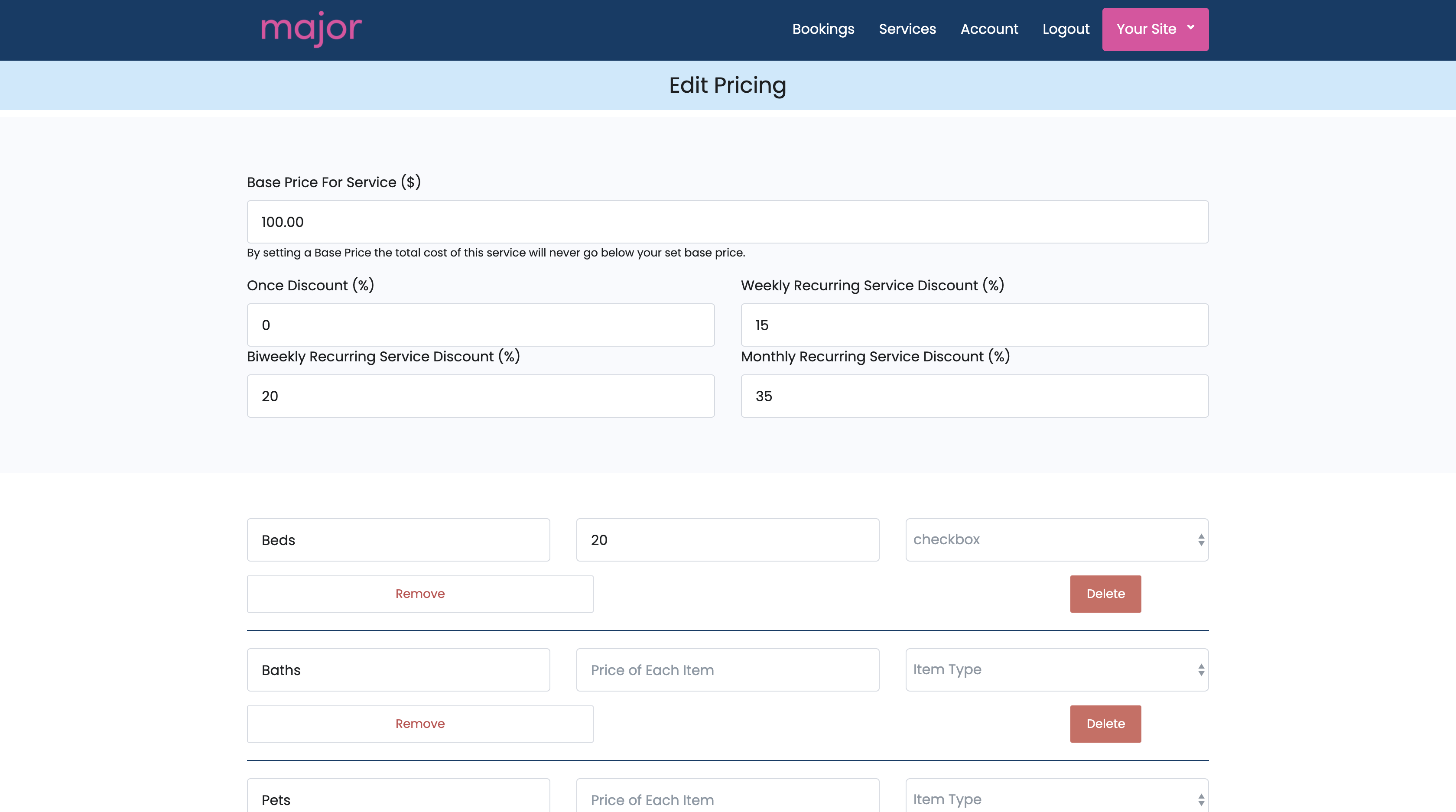Expand the Your Site dropdown chevron
The width and height of the screenshot is (1456, 812).
[1190, 28]
